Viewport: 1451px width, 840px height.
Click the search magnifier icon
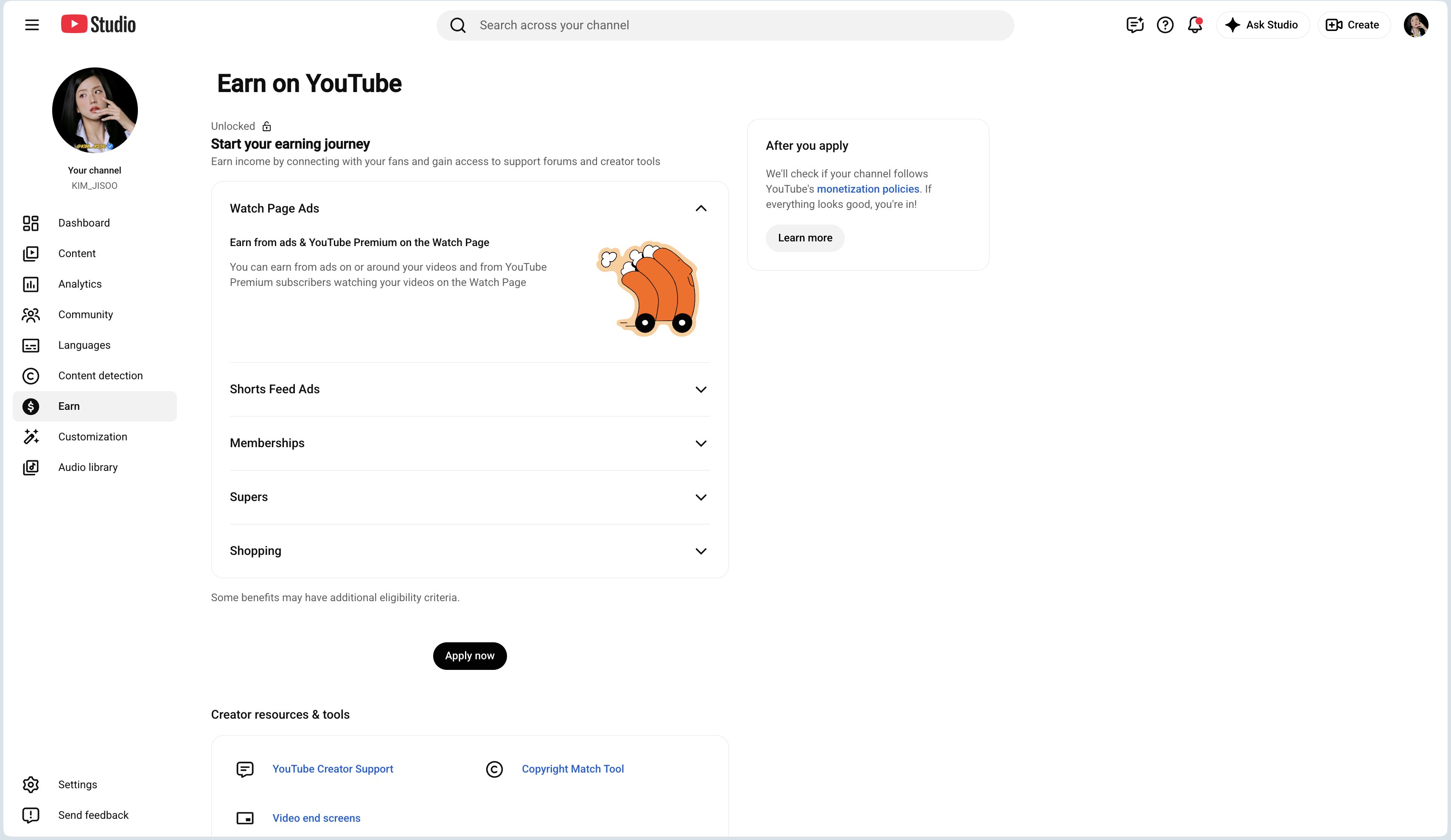458,25
